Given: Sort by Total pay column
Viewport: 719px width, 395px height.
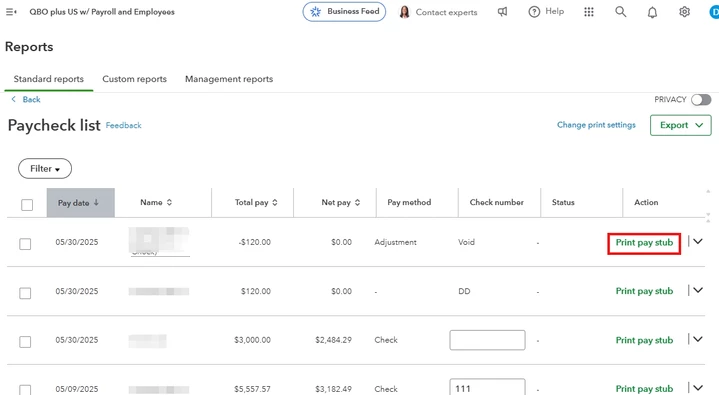Looking at the screenshot, I should [x=256, y=202].
